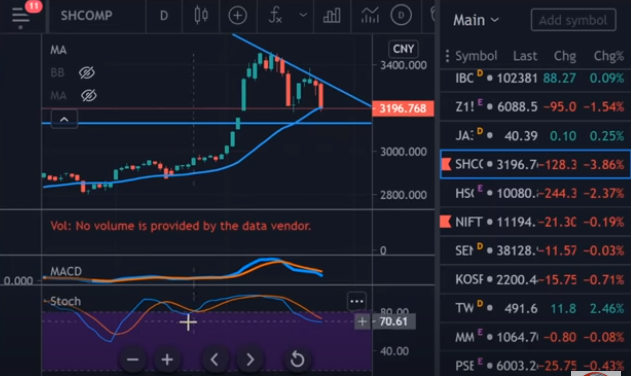This screenshot has width=631, height=376.
Task: Open the CNY currency label
Action: coord(403,49)
